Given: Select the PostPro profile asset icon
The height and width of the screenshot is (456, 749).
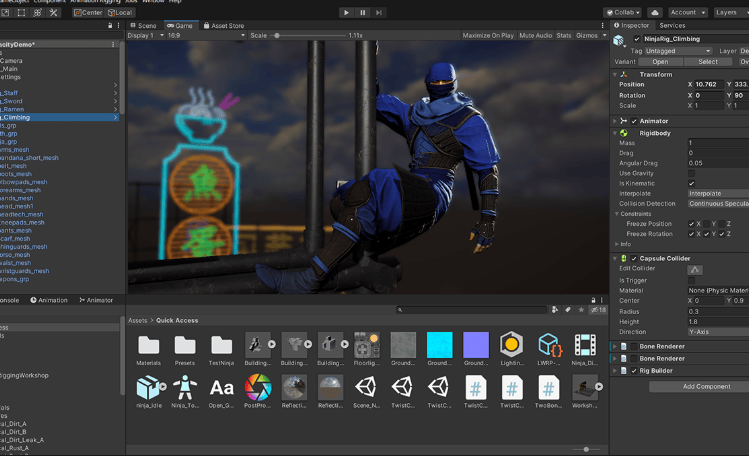Looking at the screenshot, I should click(x=258, y=387).
